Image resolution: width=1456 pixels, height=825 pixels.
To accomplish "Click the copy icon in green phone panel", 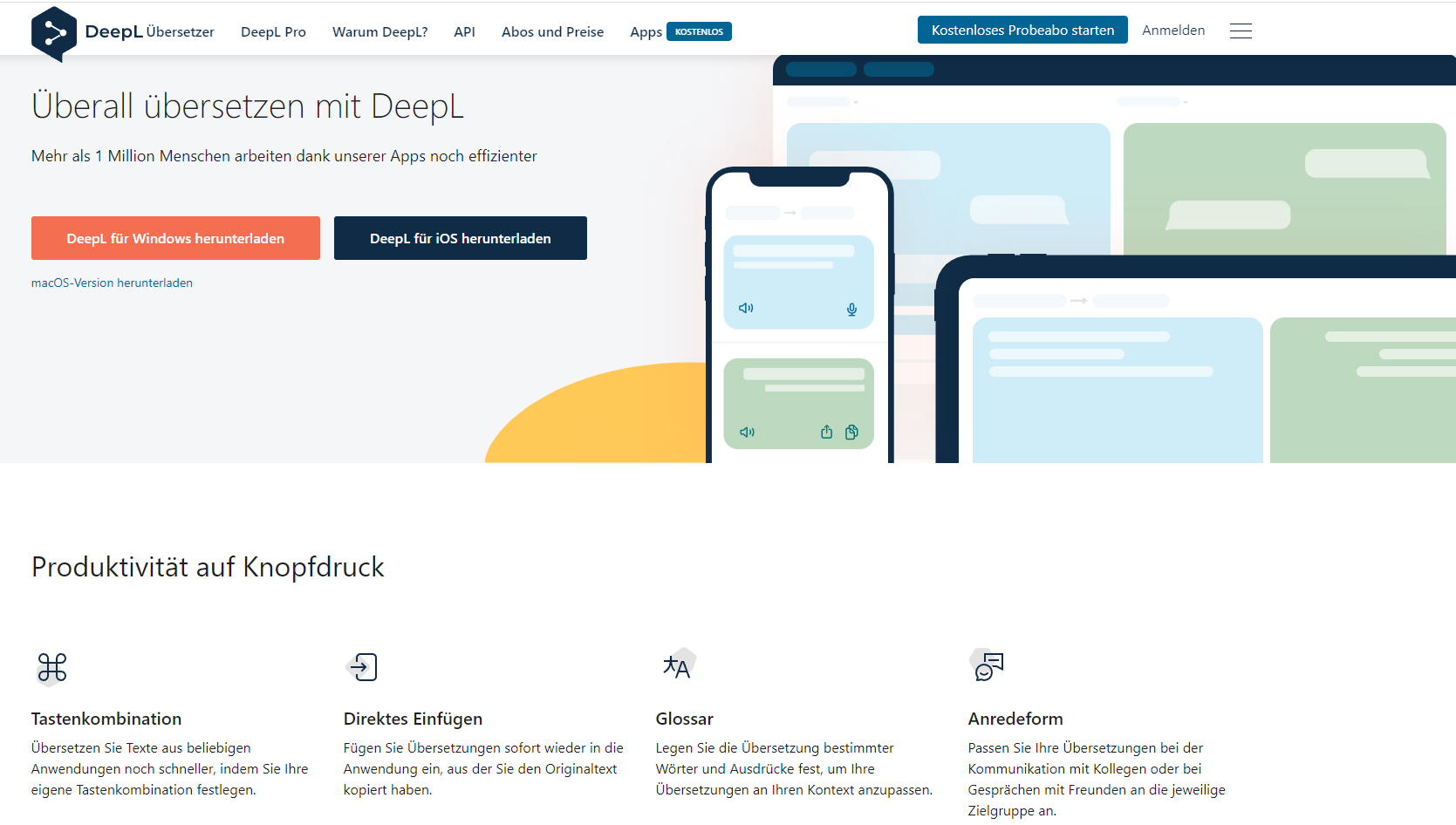I will pyautogui.click(x=852, y=433).
